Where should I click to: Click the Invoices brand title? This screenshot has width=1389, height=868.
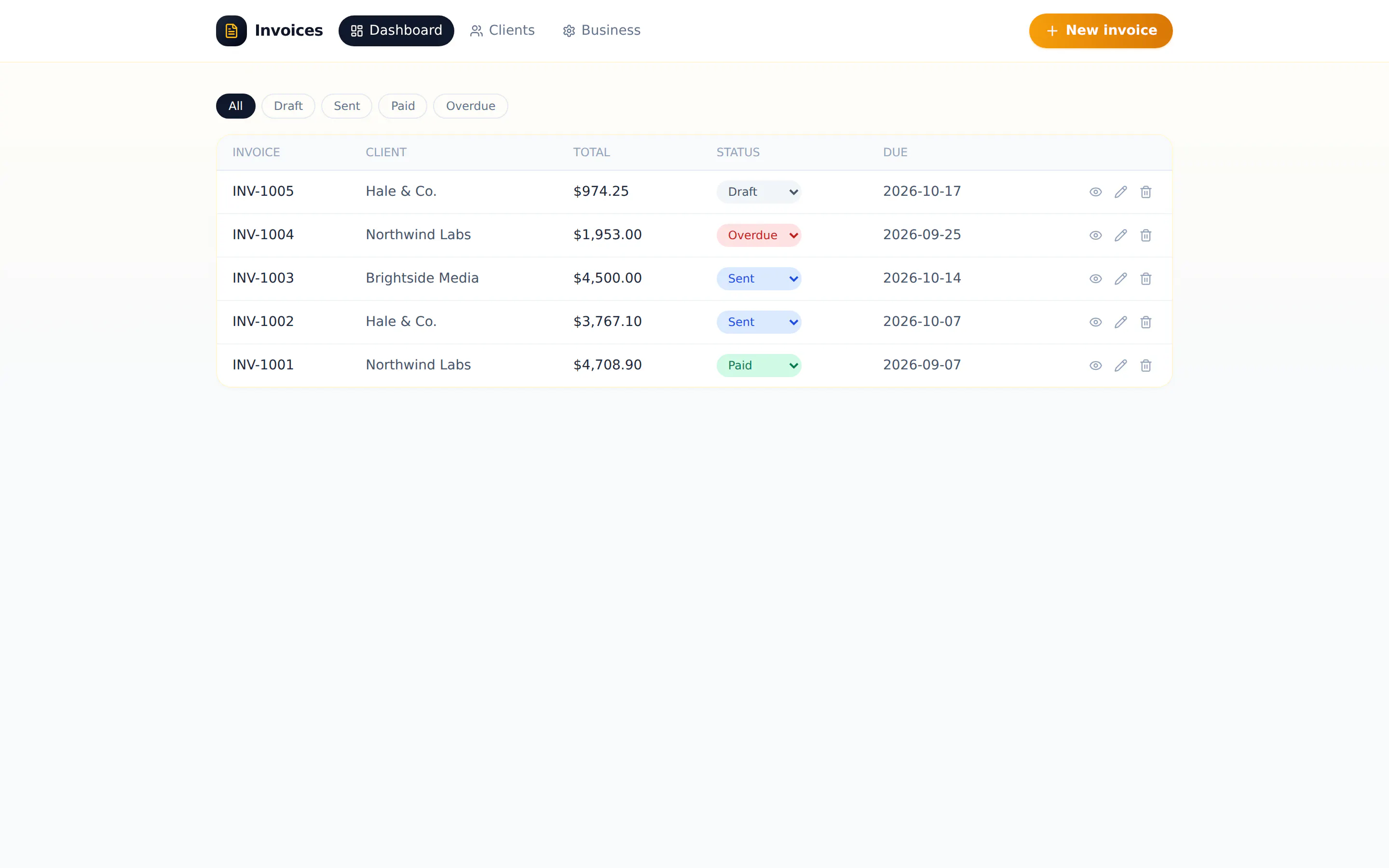(x=289, y=30)
